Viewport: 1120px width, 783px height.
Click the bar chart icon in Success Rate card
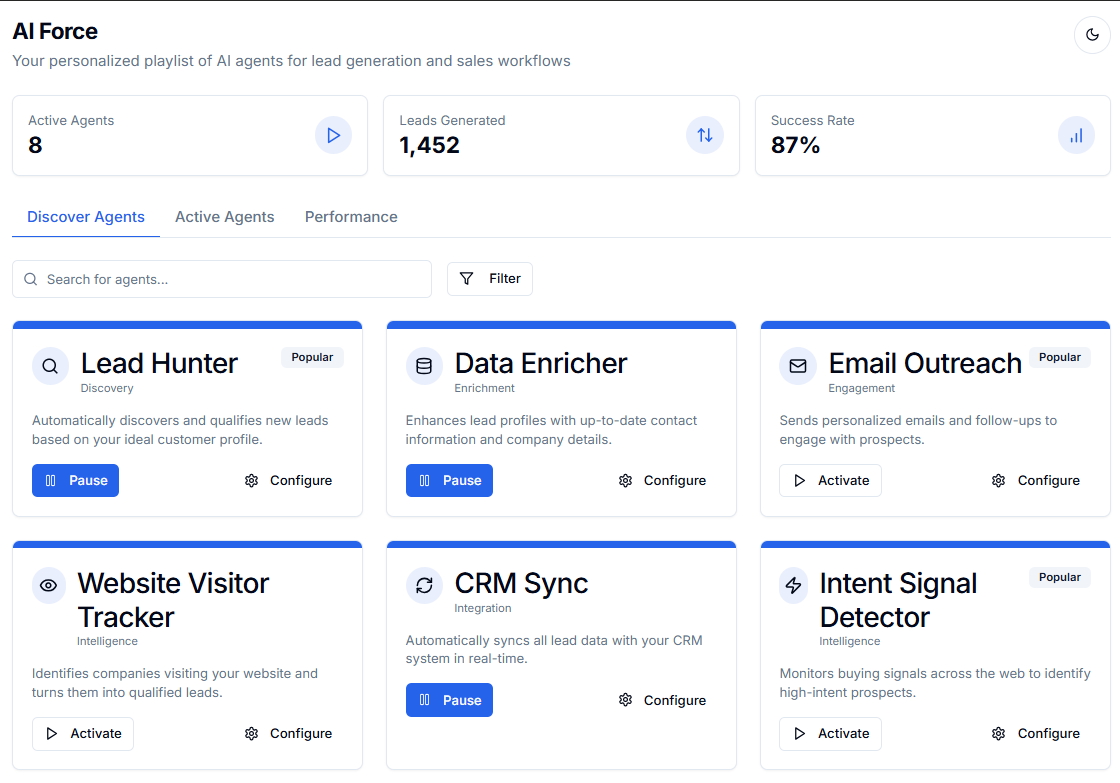[x=1076, y=135]
